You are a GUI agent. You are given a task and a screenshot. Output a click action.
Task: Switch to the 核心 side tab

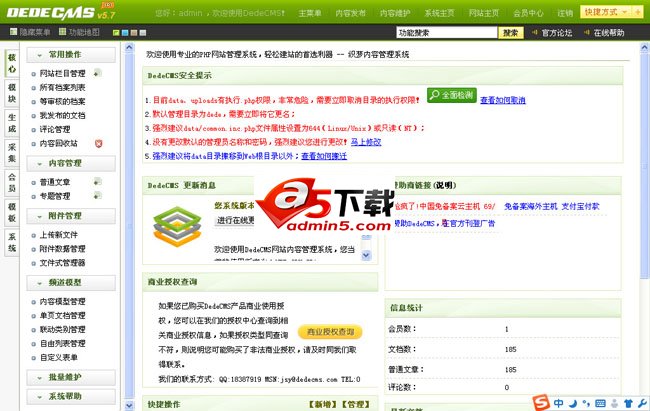pos(12,63)
